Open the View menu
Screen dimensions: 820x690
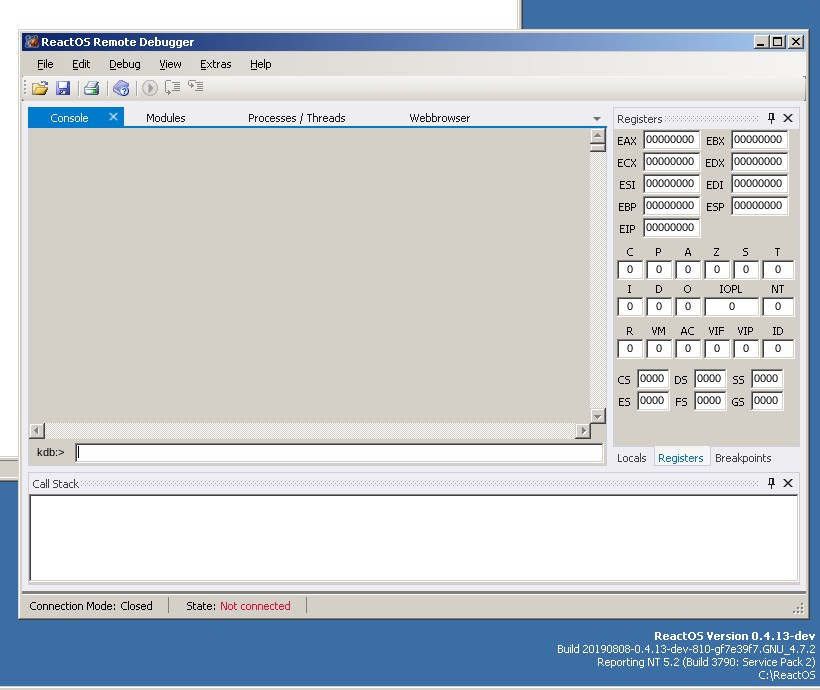tap(170, 64)
